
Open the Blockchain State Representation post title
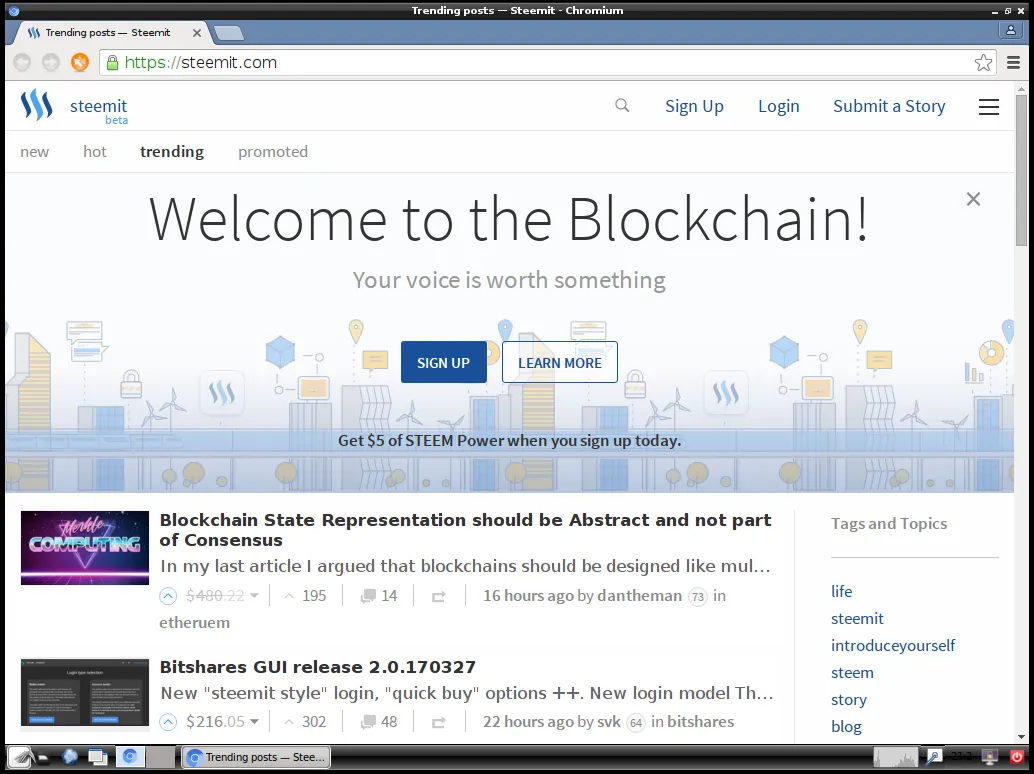465,530
